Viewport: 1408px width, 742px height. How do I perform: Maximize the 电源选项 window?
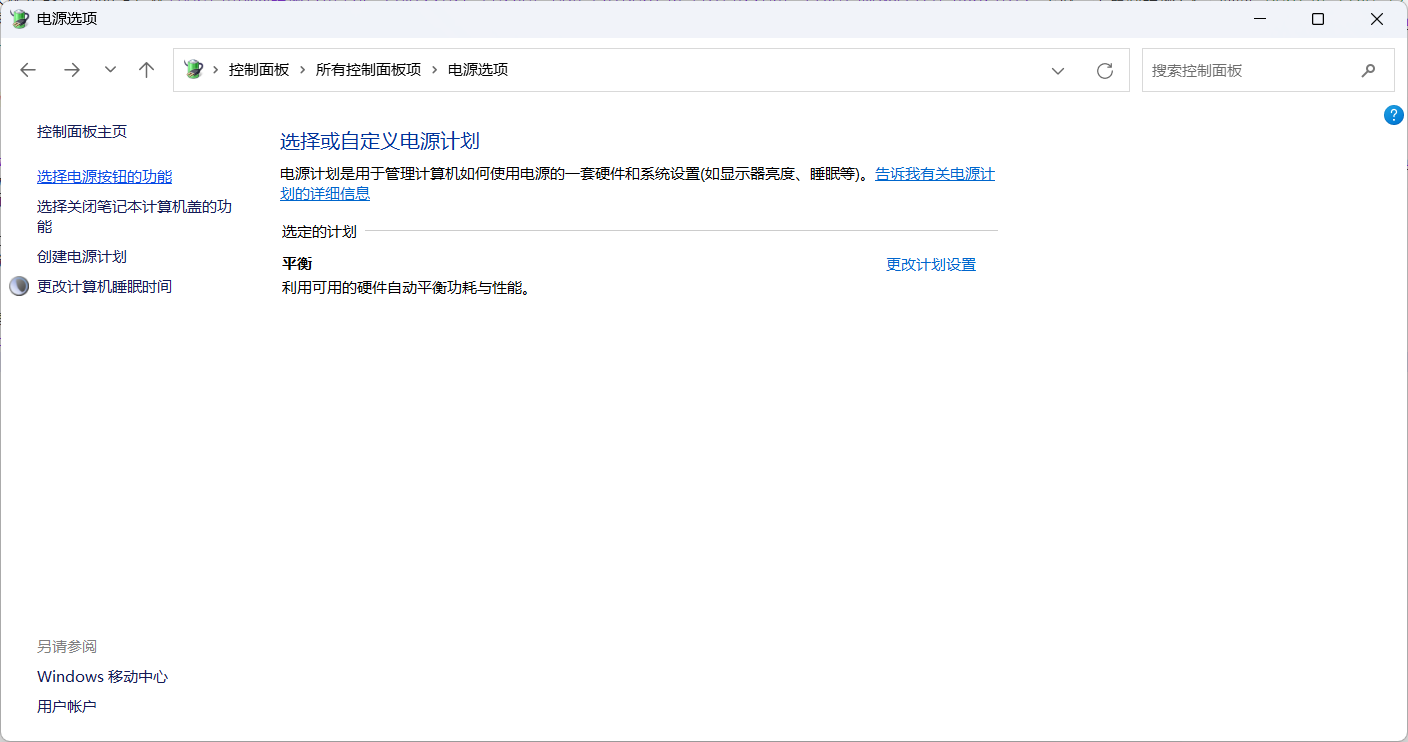pyautogui.click(x=1318, y=19)
